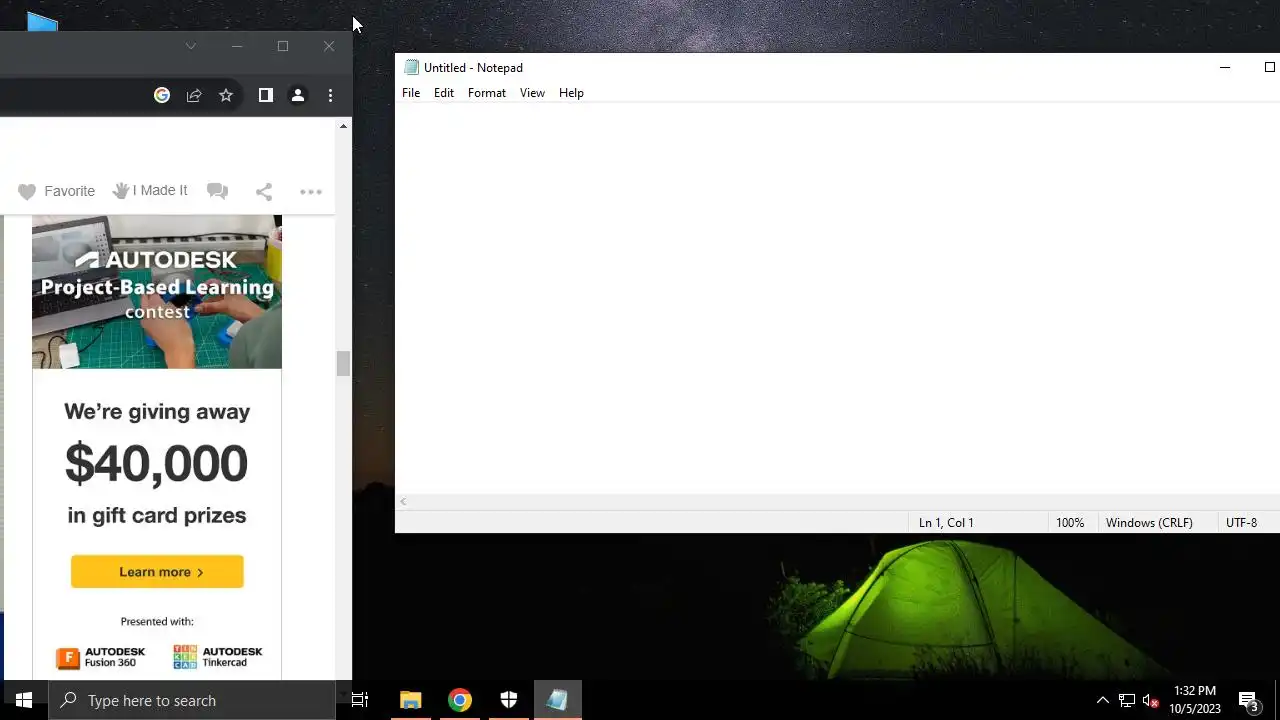Minimize the Notepad window
The height and width of the screenshot is (720, 1280).
click(x=1225, y=67)
